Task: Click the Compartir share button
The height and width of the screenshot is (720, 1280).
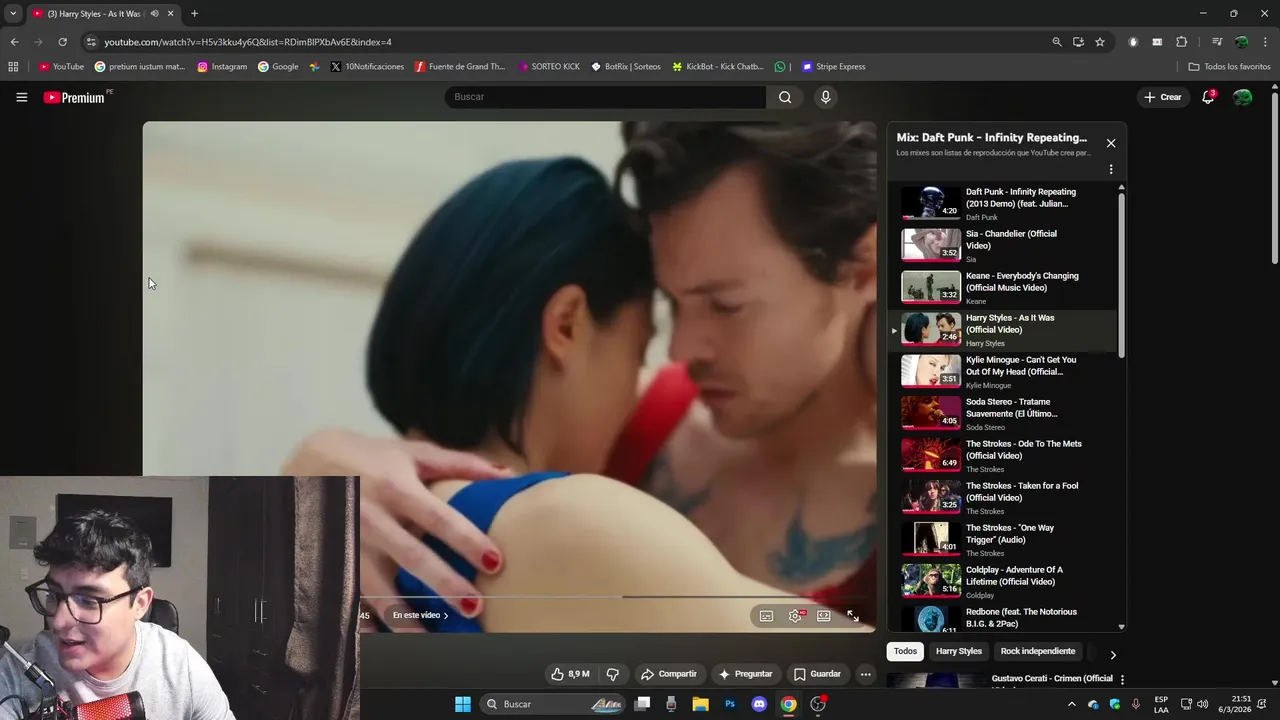Action: (669, 674)
